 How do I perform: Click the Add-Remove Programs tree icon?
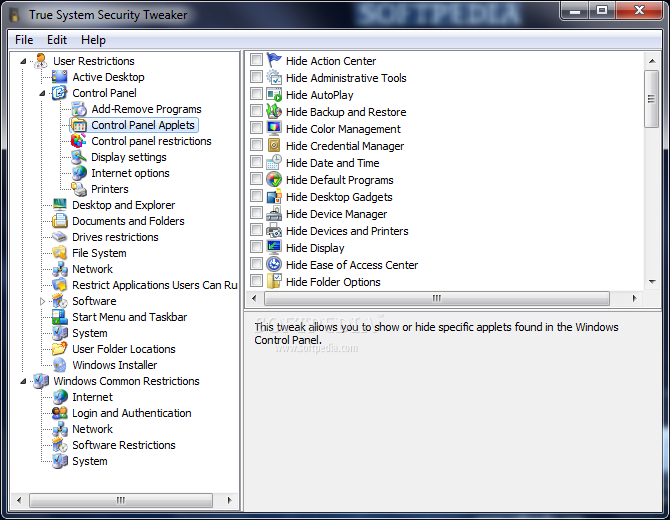click(x=79, y=109)
